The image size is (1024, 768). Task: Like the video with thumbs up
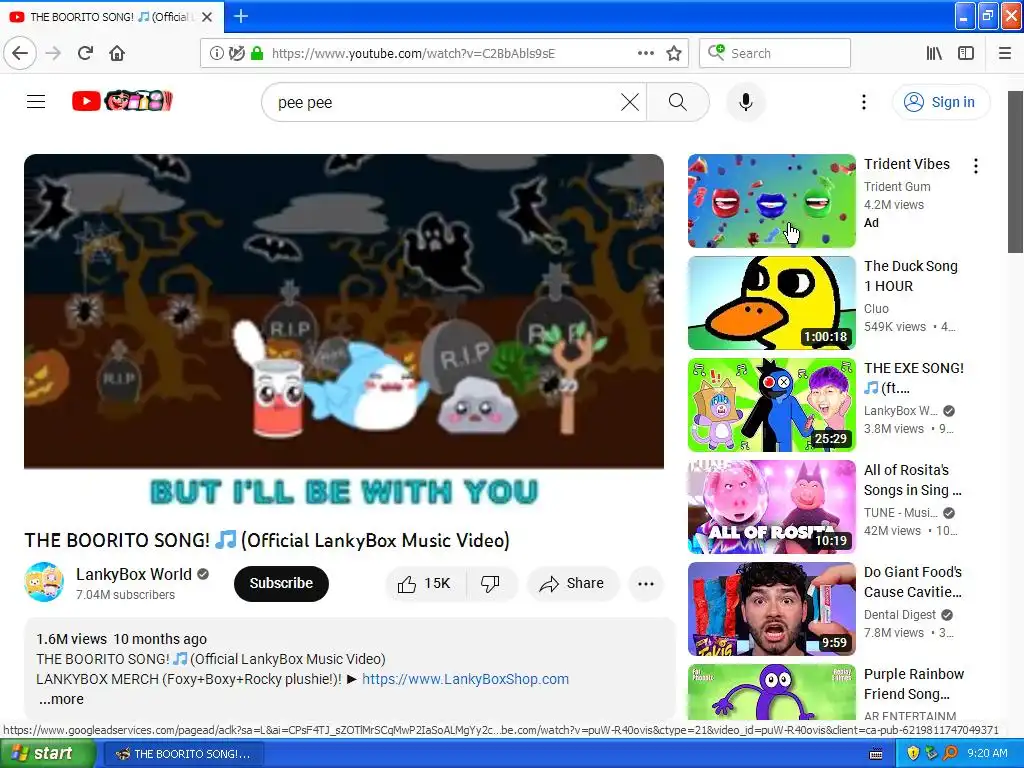pos(425,584)
